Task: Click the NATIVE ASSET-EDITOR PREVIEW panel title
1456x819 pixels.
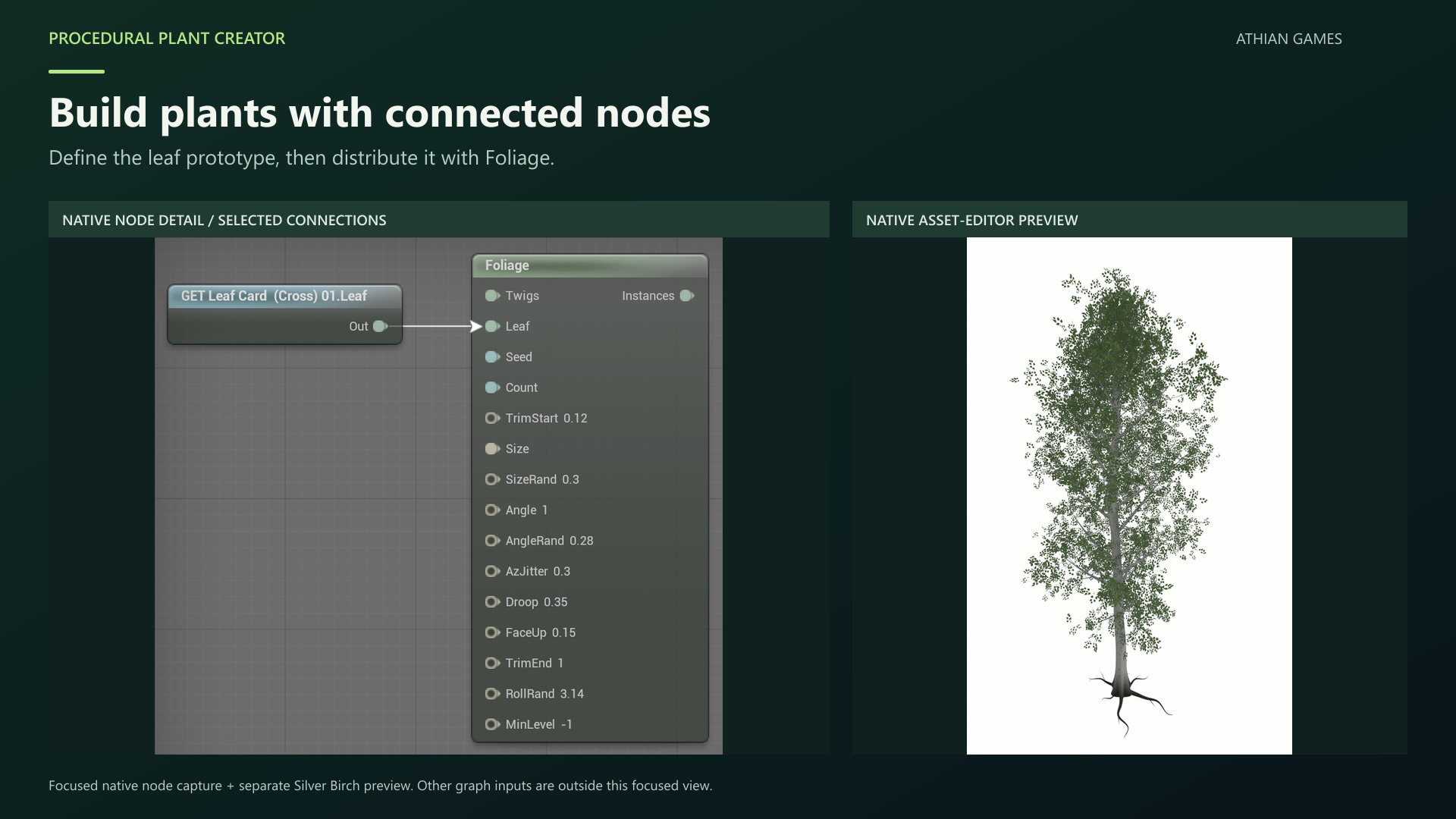Action: [971, 220]
